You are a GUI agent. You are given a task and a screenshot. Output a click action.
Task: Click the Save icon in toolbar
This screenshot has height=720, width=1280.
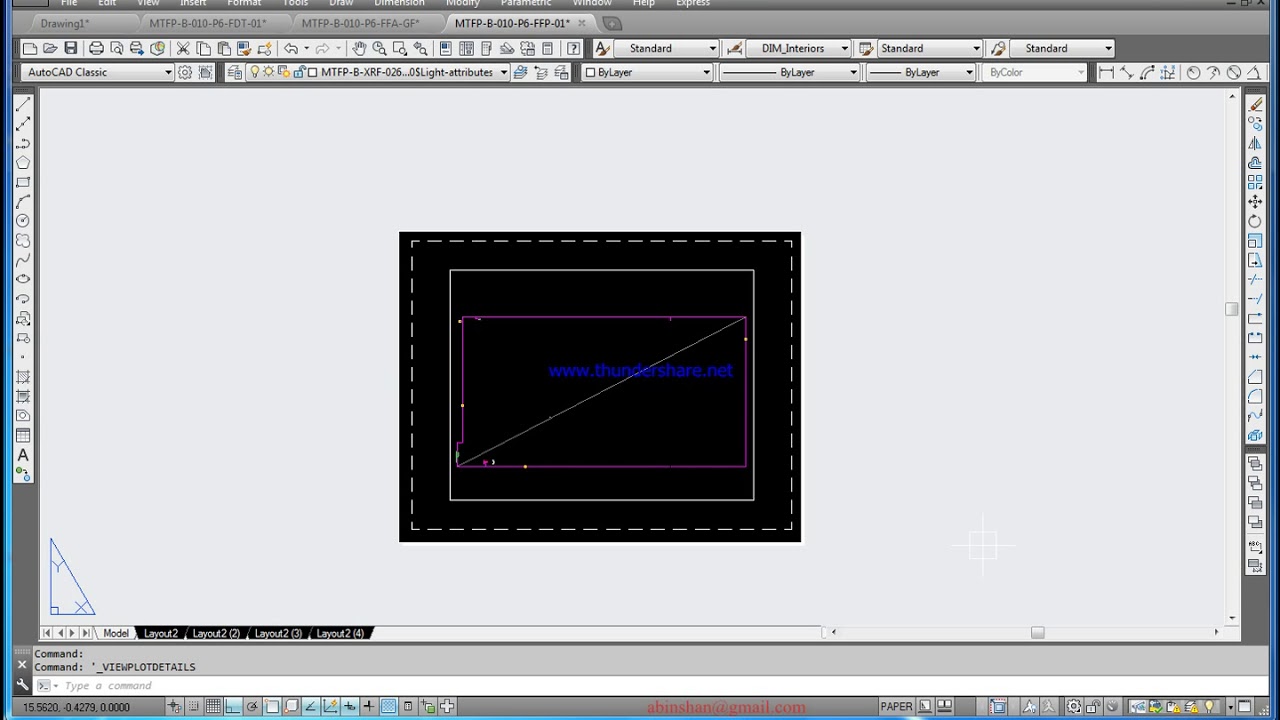(x=70, y=48)
